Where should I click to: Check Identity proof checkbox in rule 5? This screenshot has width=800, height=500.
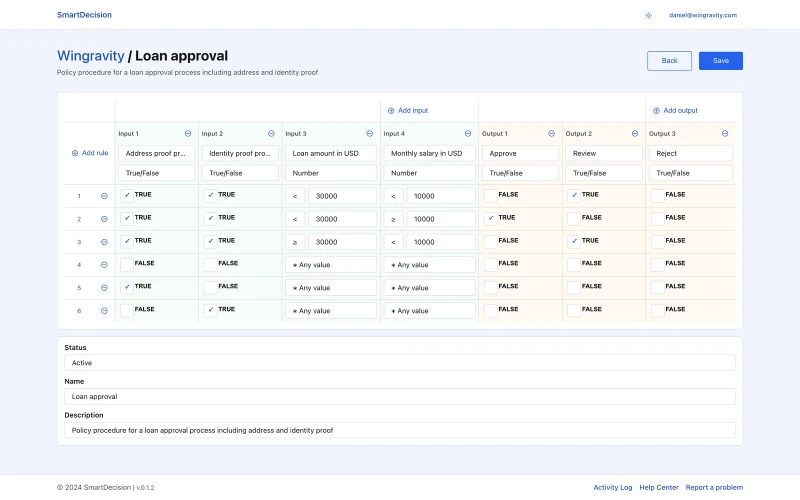(210, 287)
